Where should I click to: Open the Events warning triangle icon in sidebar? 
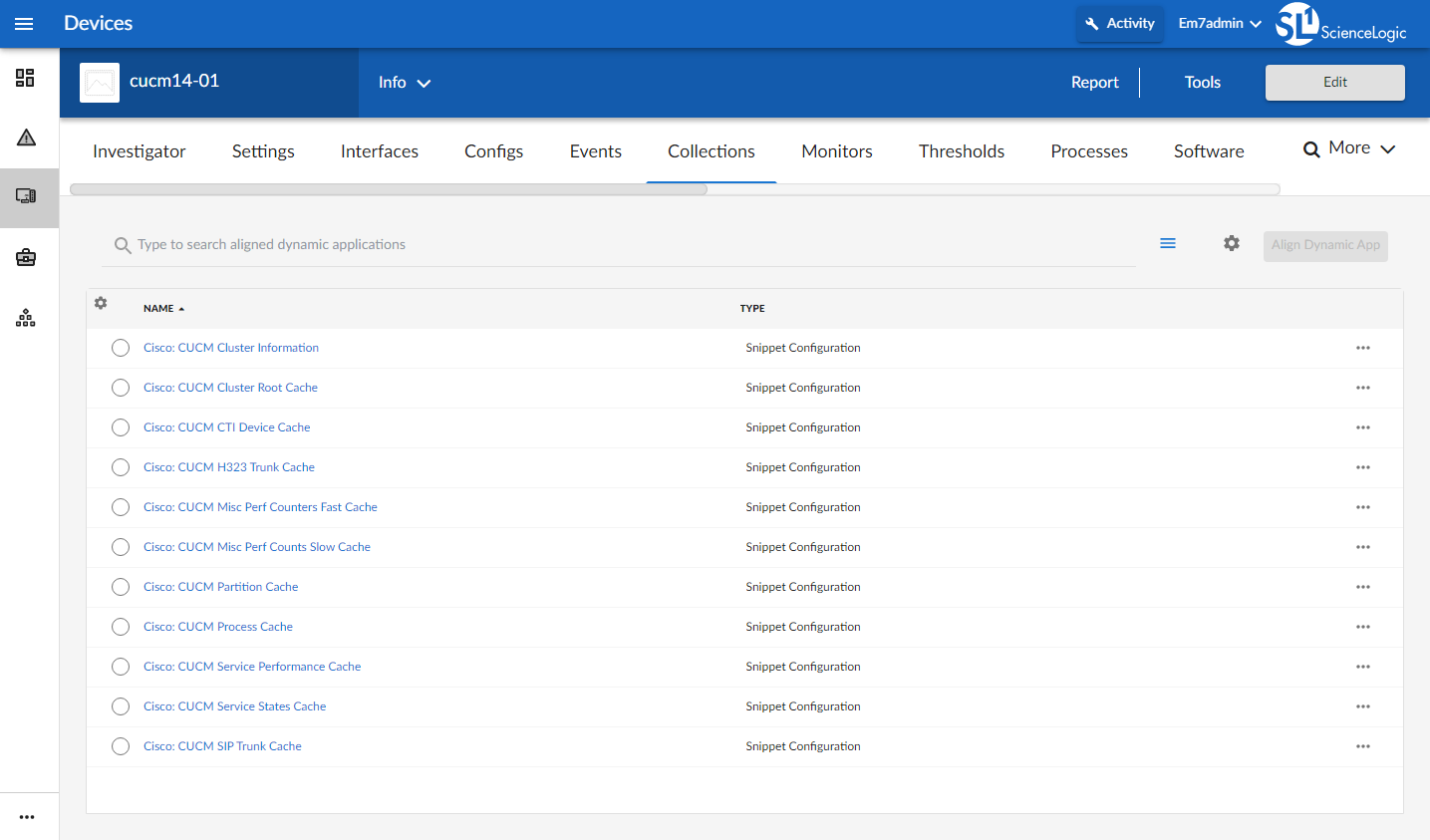pos(26,138)
